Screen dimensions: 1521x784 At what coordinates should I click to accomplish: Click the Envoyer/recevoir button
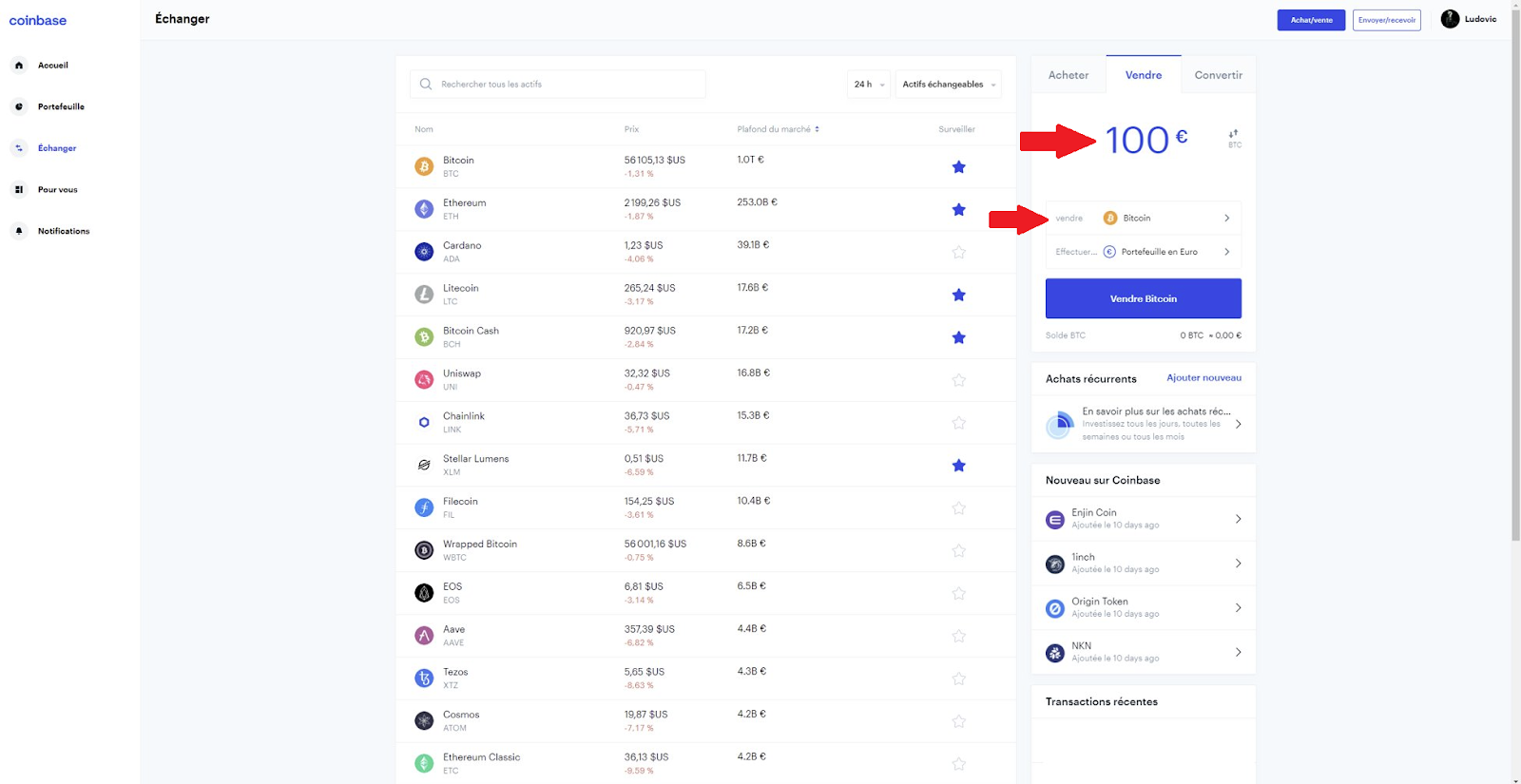tap(1386, 20)
